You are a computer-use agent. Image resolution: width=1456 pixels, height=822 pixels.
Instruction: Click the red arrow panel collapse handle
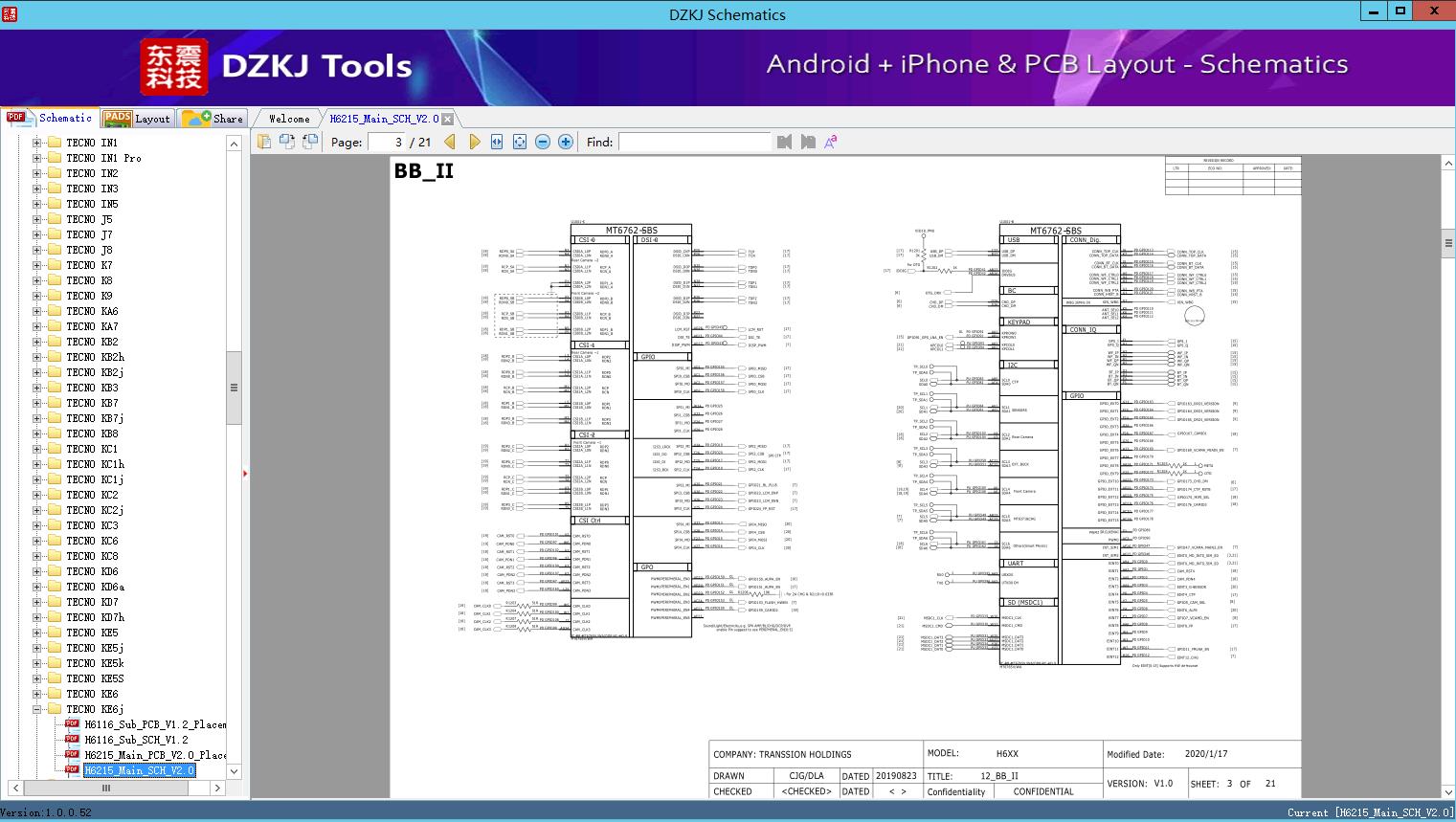point(245,473)
